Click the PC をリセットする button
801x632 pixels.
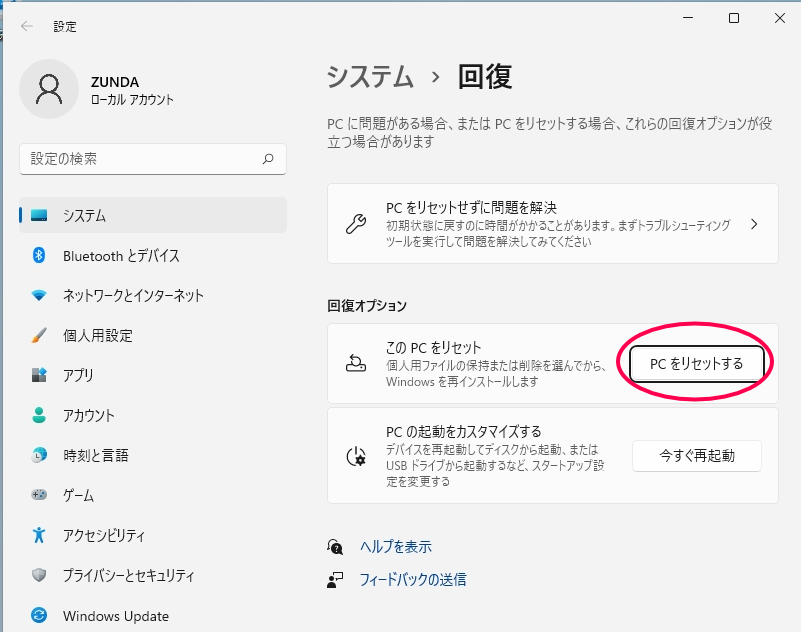point(697,363)
